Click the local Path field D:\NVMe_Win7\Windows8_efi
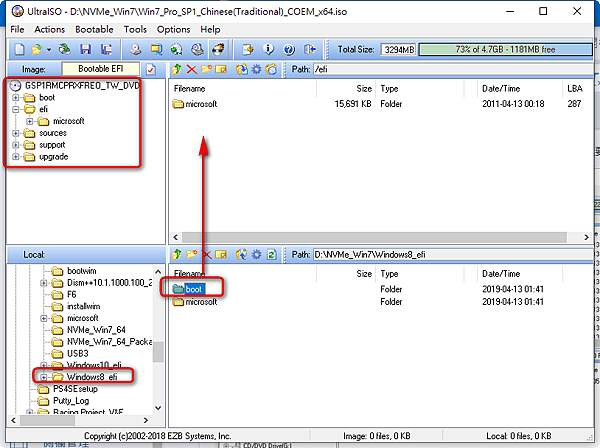This screenshot has height=448, width=600. [x=452, y=254]
